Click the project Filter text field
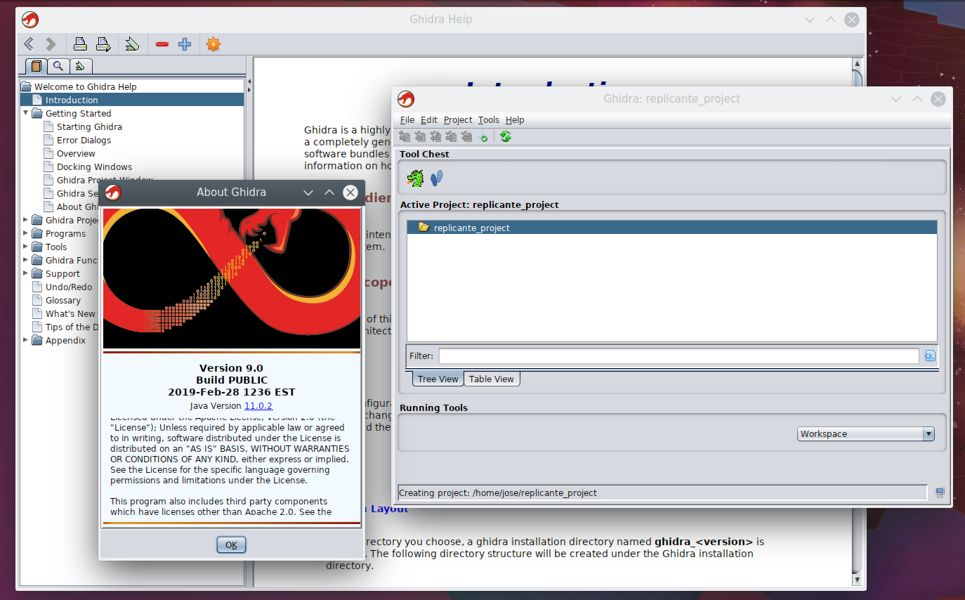The height and width of the screenshot is (600, 965). click(x=678, y=356)
